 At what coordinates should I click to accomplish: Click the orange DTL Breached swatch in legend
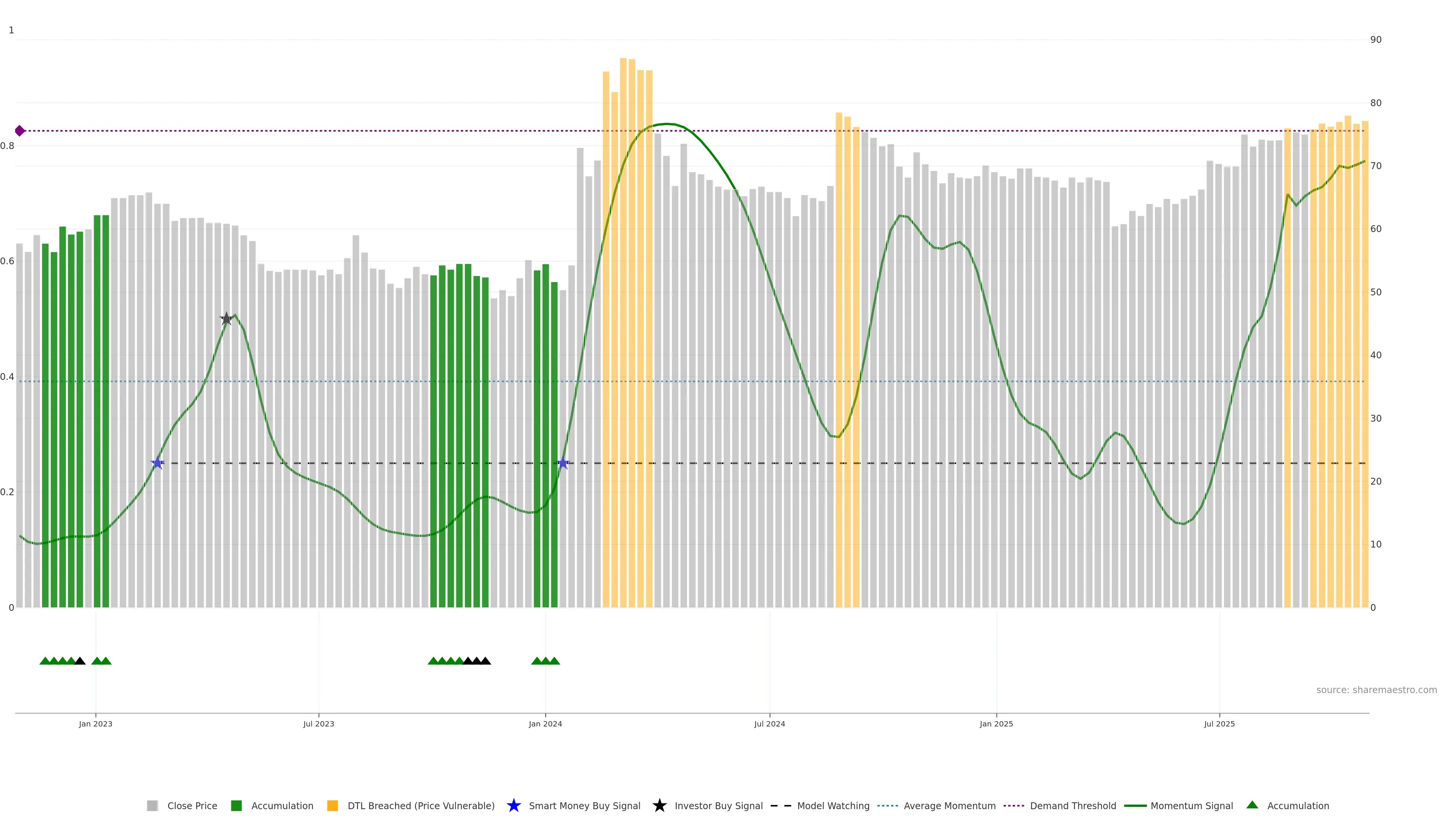pyautogui.click(x=333, y=805)
